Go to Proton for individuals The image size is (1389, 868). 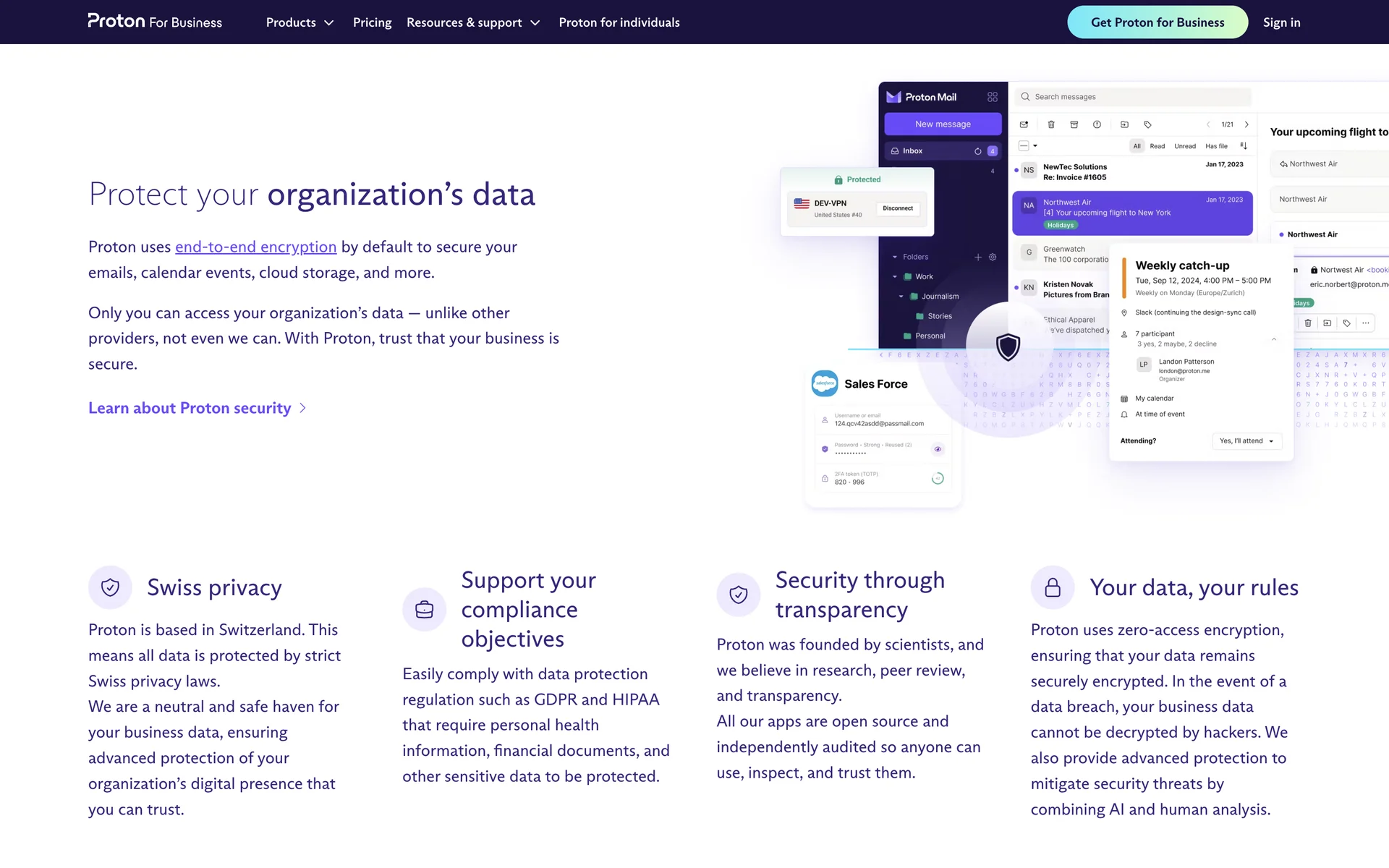pos(619,22)
